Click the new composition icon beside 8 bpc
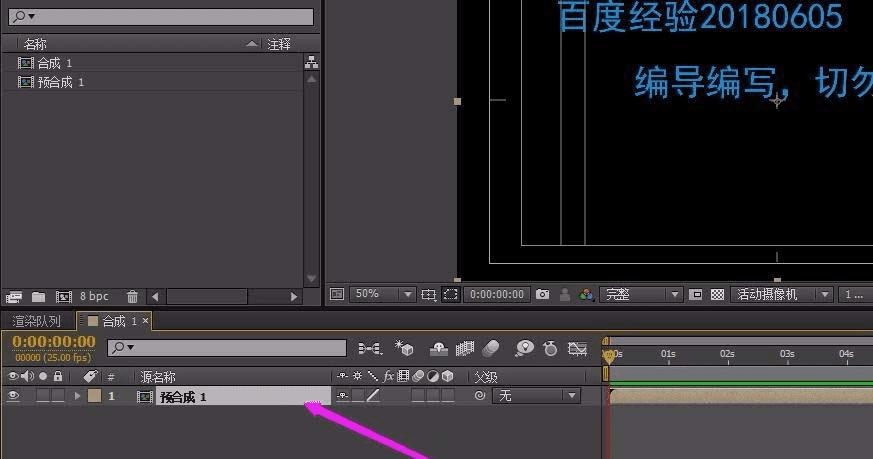 (x=63, y=297)
